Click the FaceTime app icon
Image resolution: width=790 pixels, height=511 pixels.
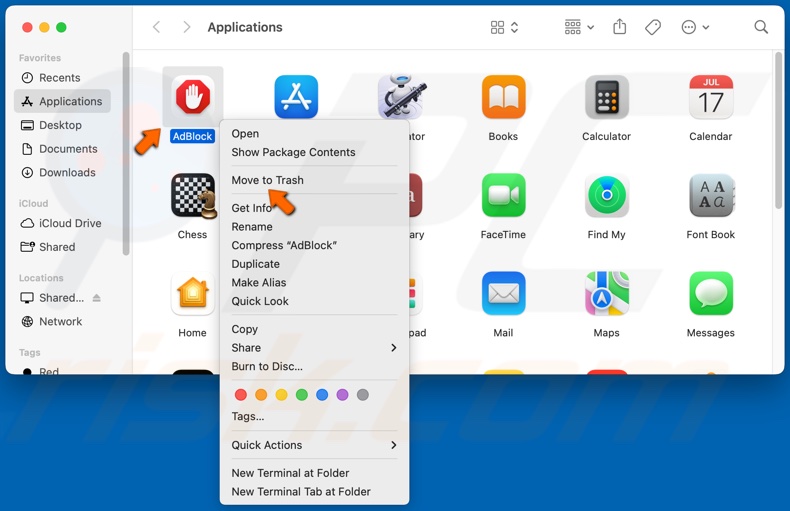[503, 196]
